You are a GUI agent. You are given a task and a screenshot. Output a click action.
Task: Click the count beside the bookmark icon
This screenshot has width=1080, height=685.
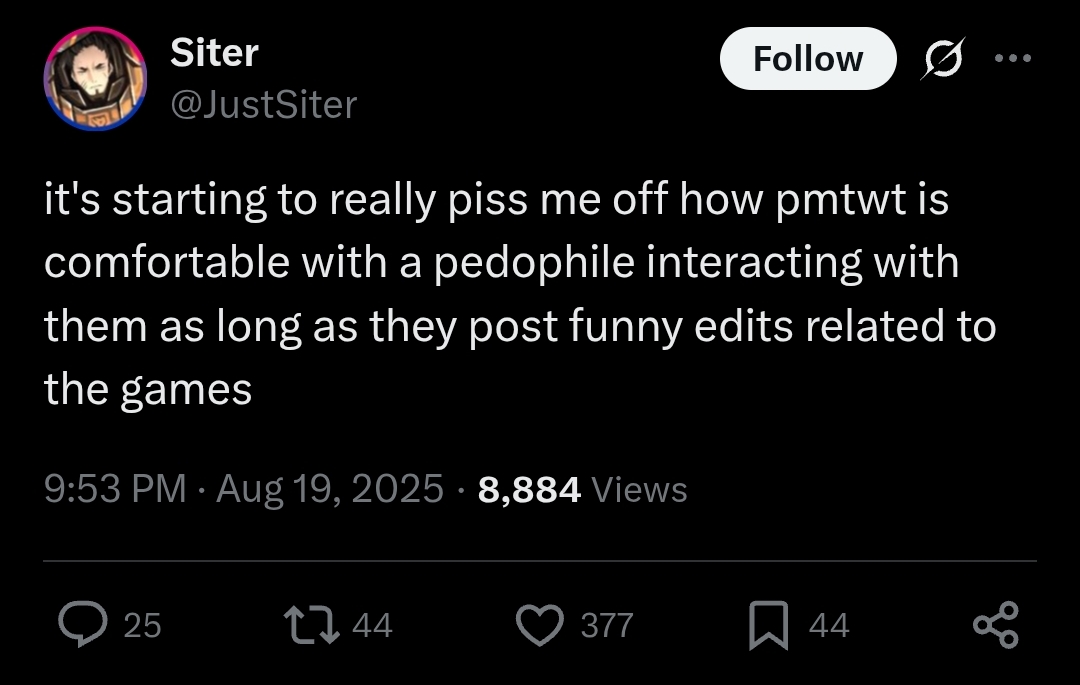pos(828,626)
